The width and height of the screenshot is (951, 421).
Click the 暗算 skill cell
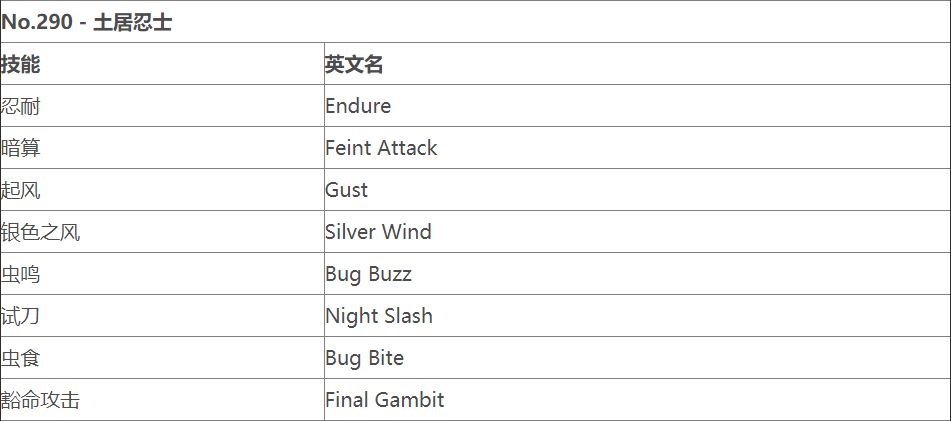[21, 148]
